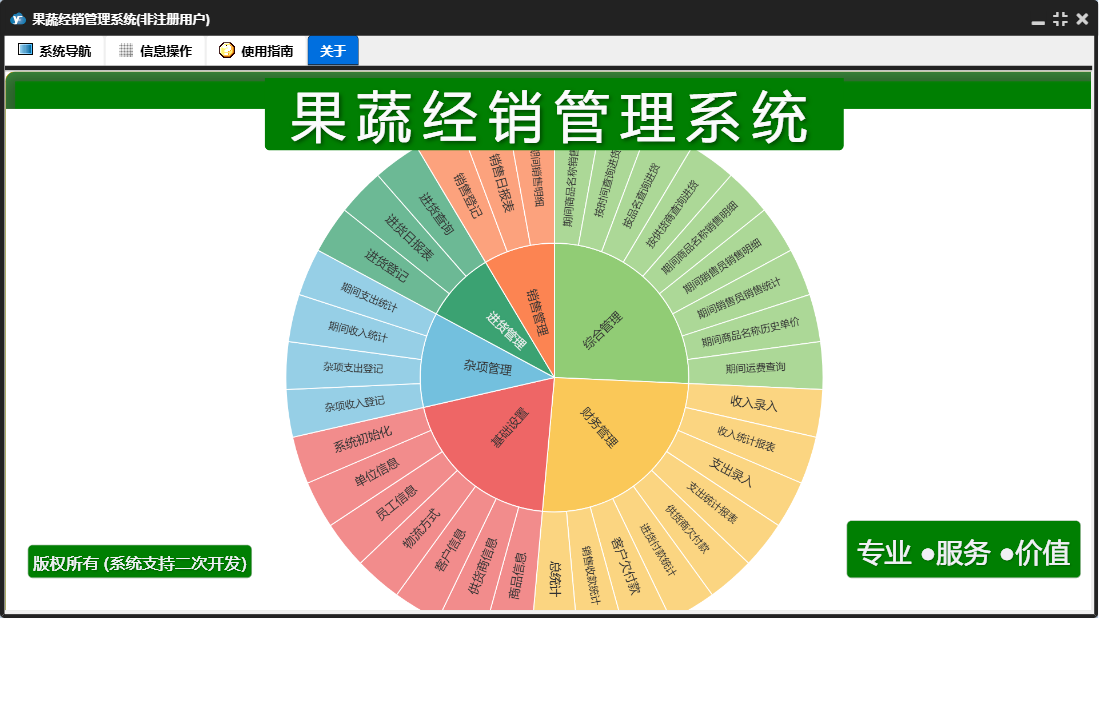Open the 系统导航 tab

click(x=55, y=51)
